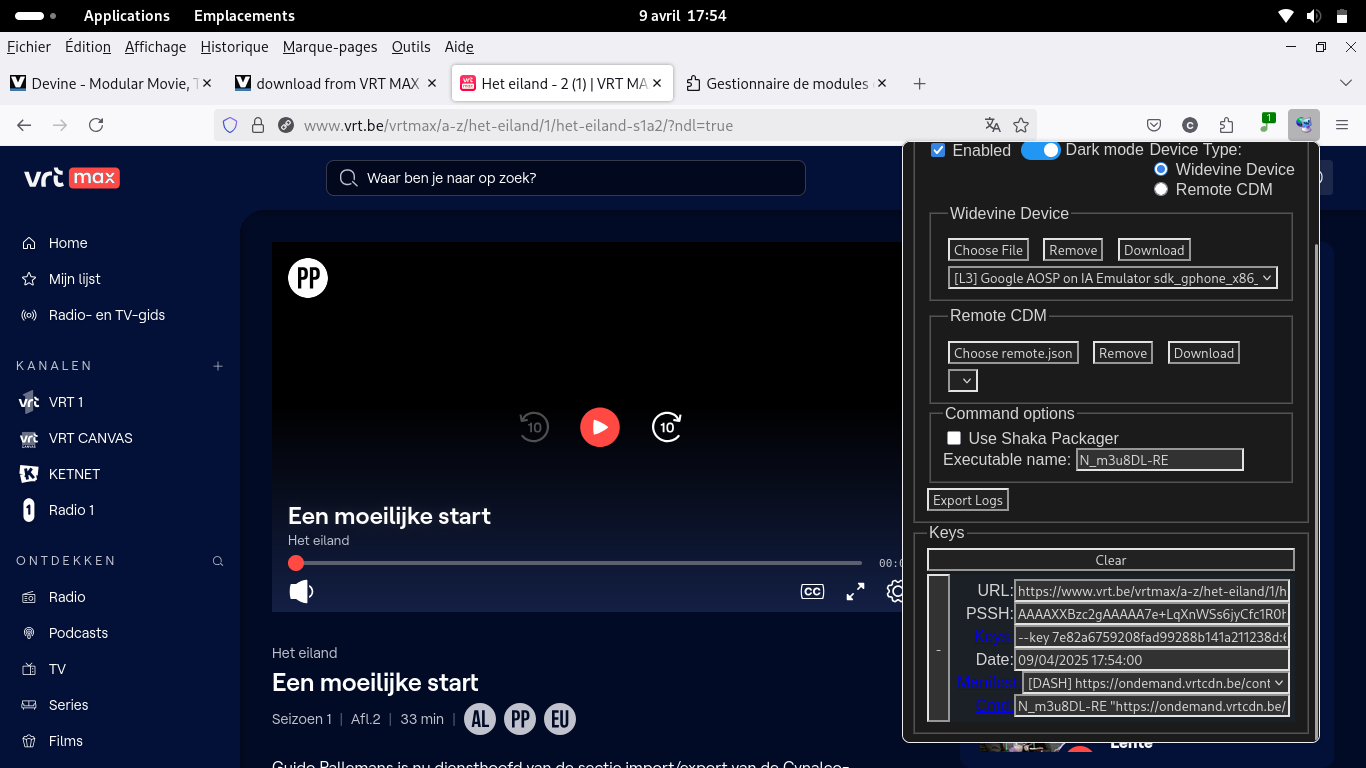The image size is (1366, 768).
Task: Download the Widevine Device file
Action: 1154,250
